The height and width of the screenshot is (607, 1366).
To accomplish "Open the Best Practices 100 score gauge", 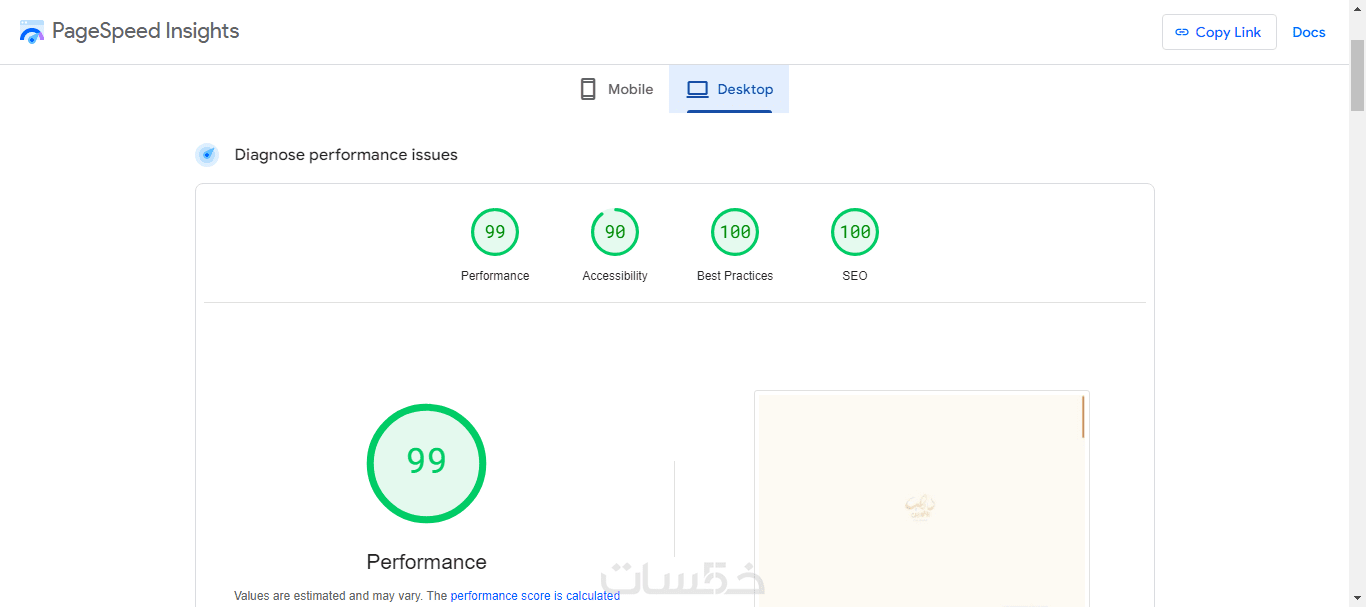I will [735, 232].
